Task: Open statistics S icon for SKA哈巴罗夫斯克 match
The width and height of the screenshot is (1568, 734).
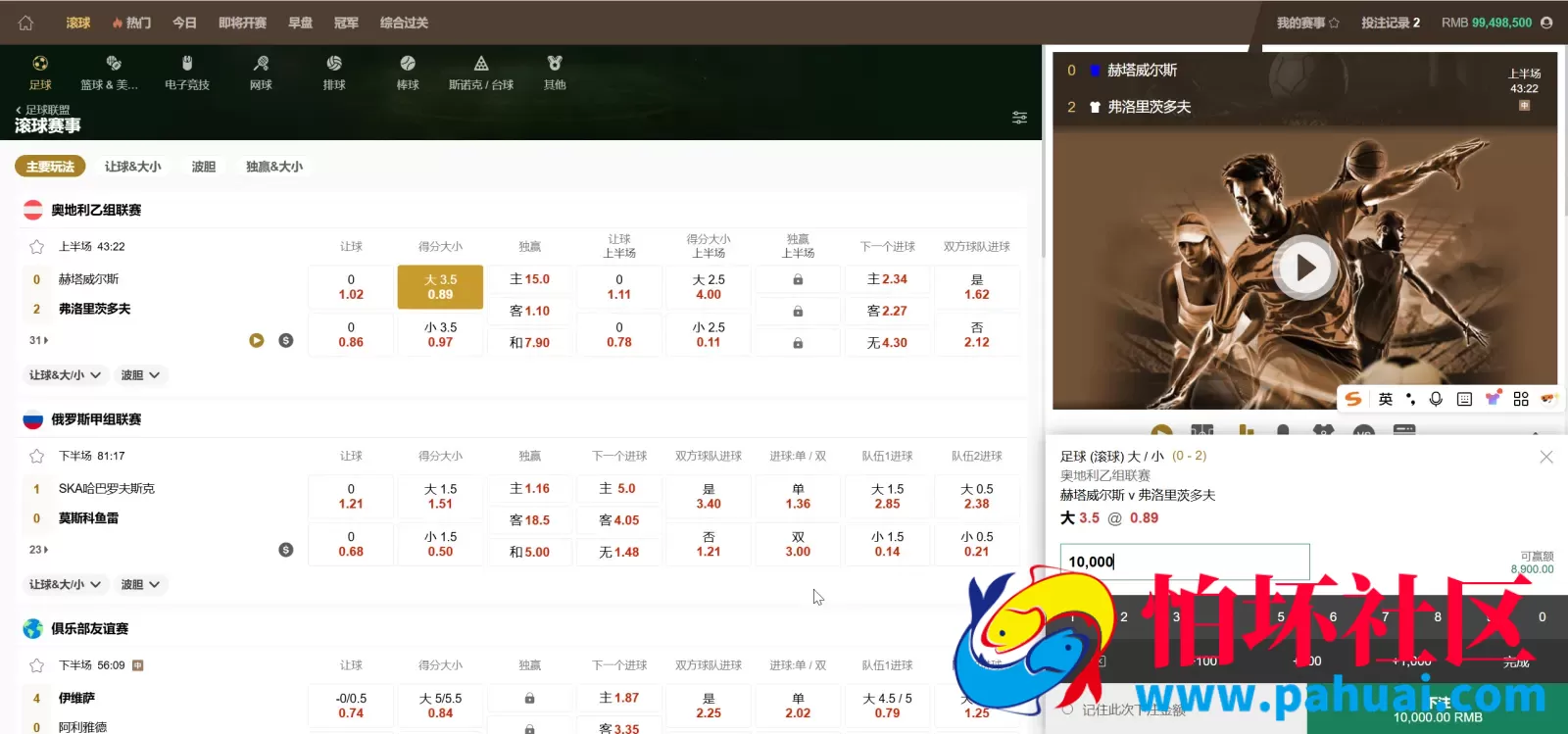Action: (x=286, y=550)
